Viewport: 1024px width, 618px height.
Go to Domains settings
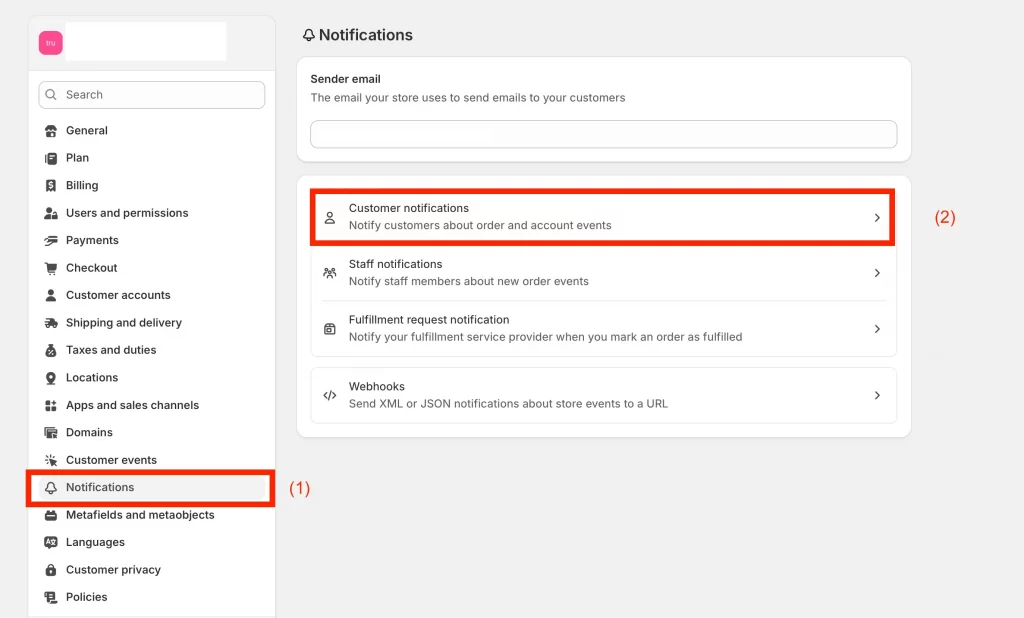pyautogui.click(x=152, y=432)
